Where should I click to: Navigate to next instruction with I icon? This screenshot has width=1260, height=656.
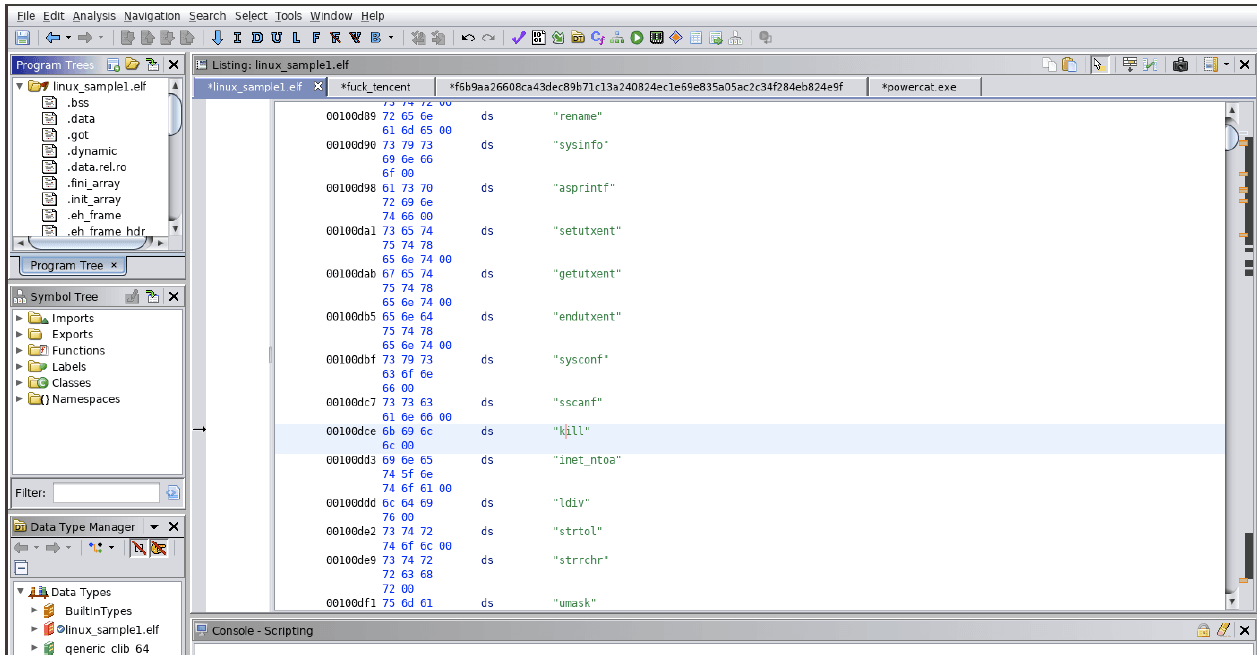click(237, 38)
